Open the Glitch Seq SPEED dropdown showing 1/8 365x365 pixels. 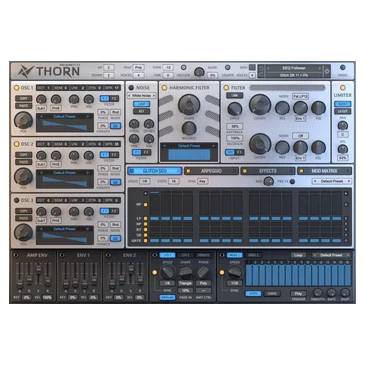[x=144, y=181]
